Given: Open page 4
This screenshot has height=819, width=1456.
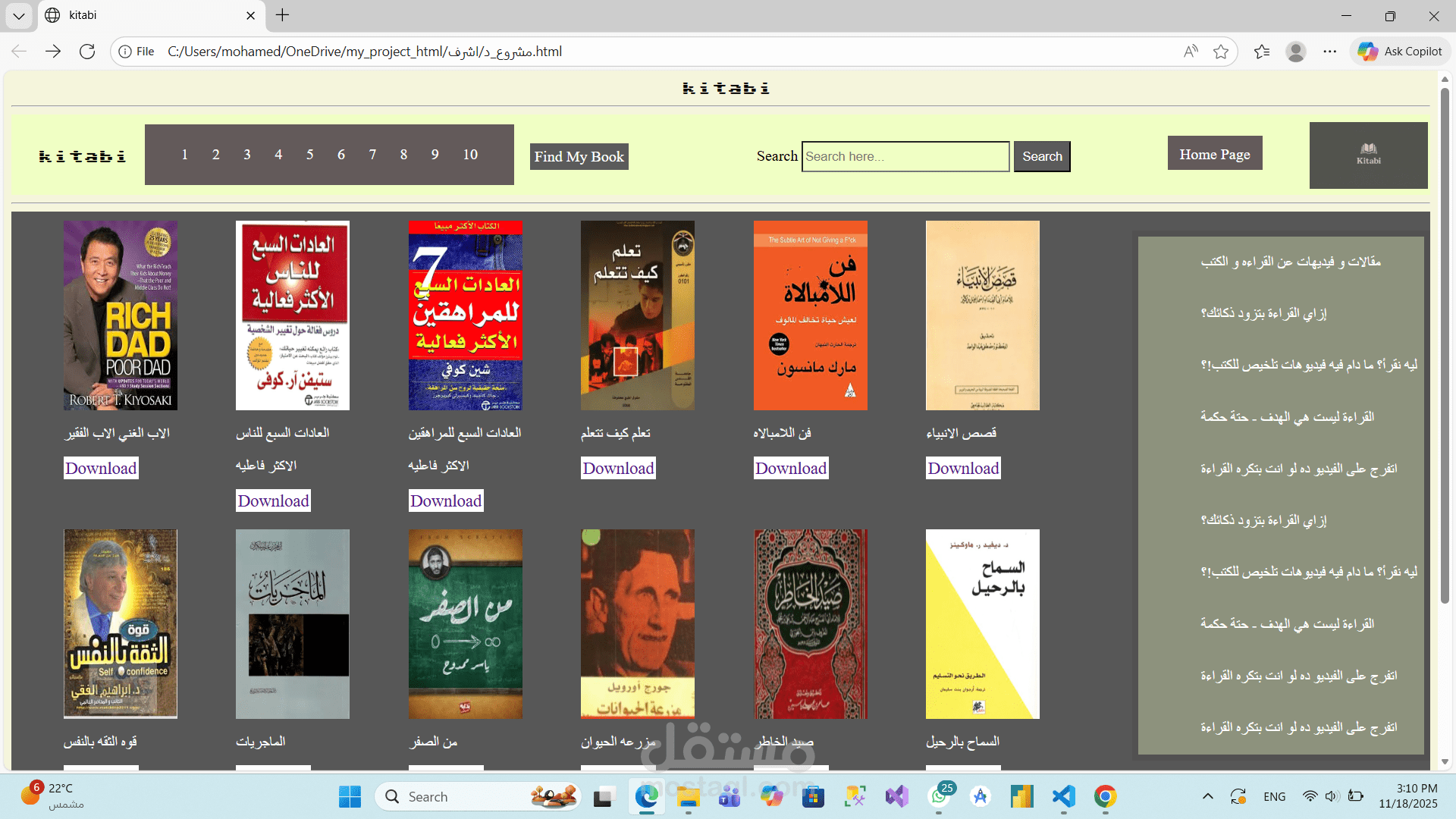Looking at the screenshot, I should (x=278, y=155).
